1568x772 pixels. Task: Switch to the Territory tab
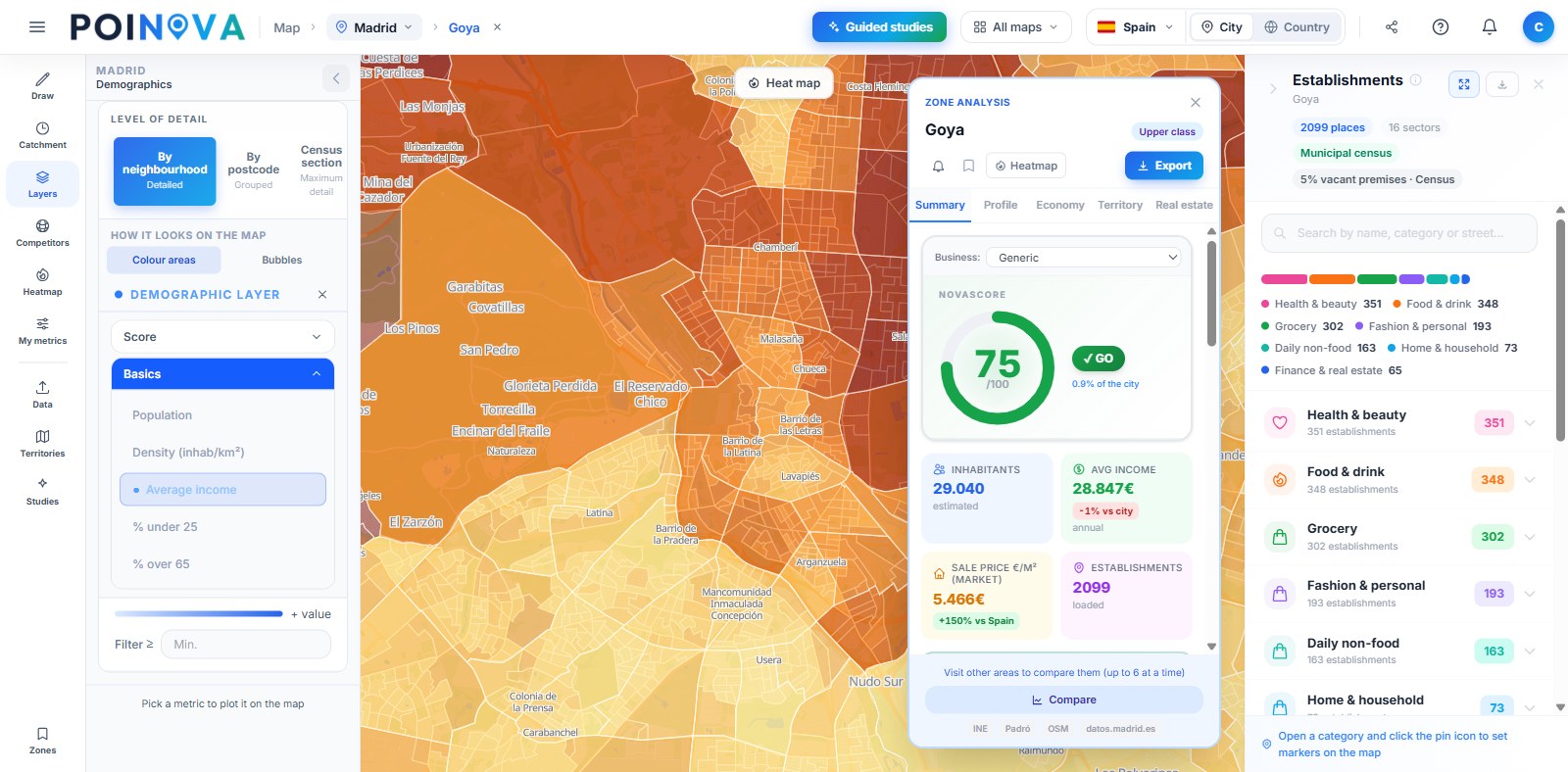coord(1120,205)
